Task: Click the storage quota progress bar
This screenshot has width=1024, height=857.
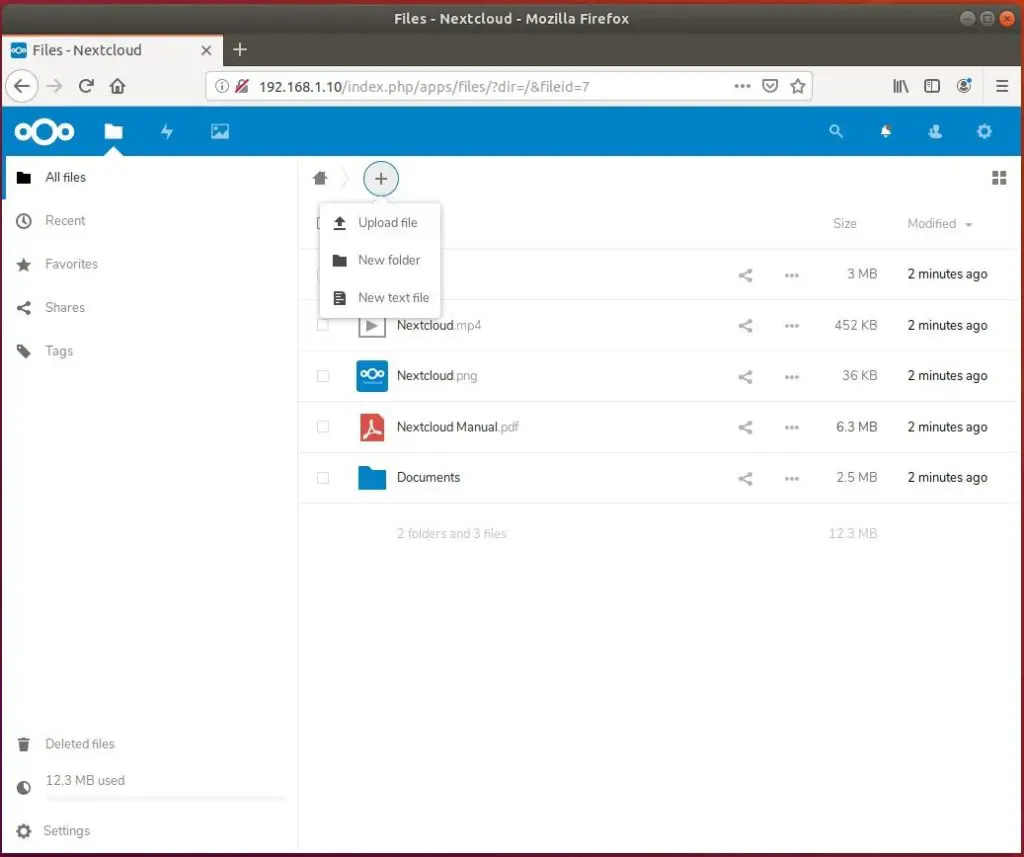Action: [x=166, y=798]
